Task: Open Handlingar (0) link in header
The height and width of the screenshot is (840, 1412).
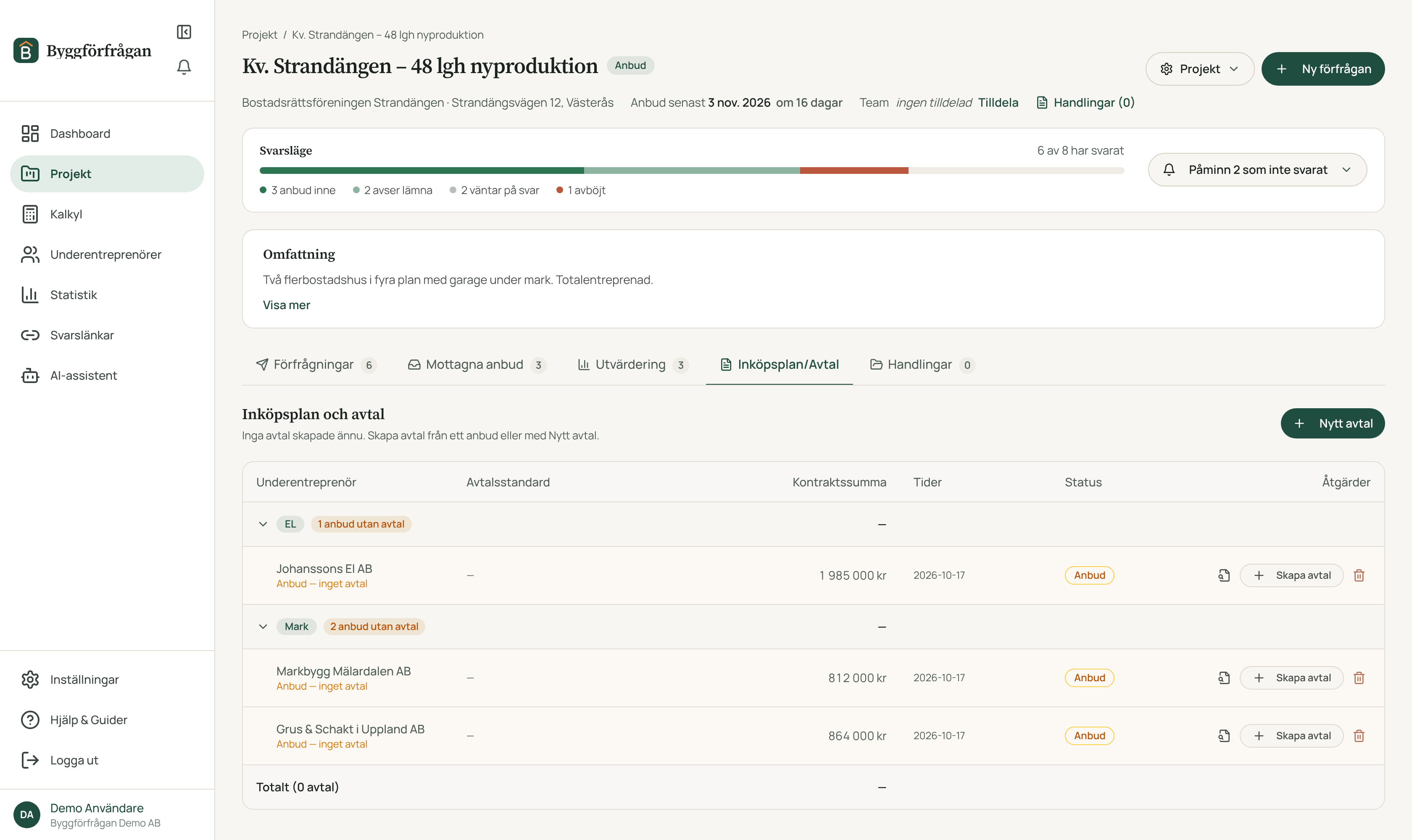Action: point(1085,102)
